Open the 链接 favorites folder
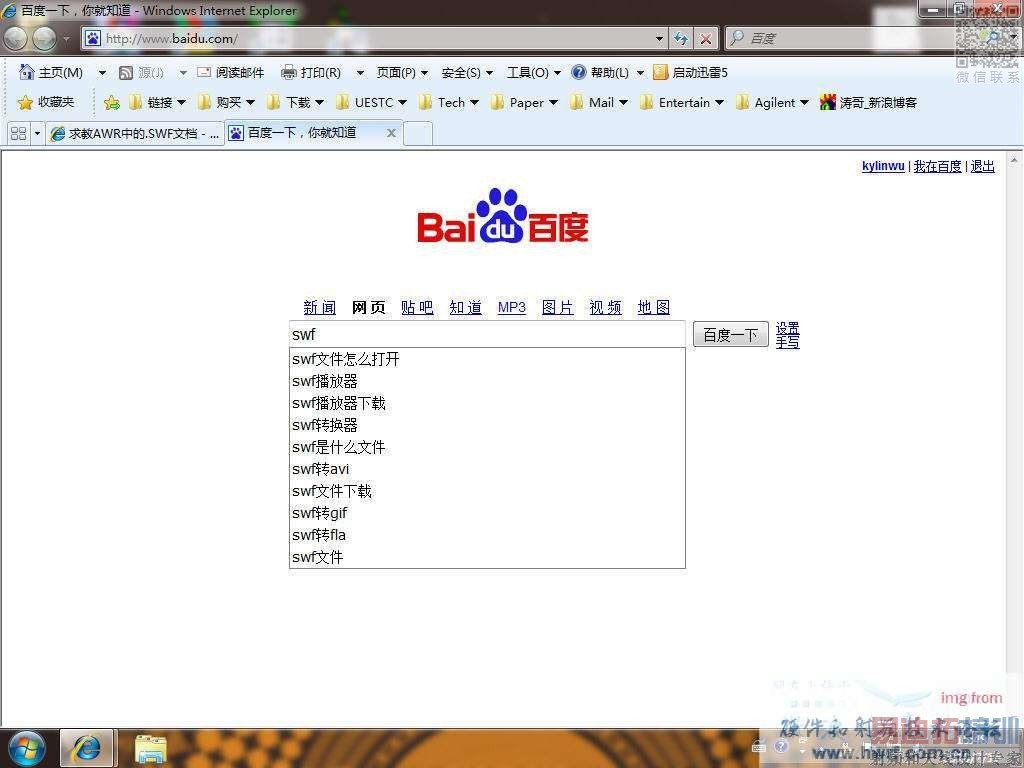Image resolution: width=1024 pixels, height=768 pixels. [157, 103]
